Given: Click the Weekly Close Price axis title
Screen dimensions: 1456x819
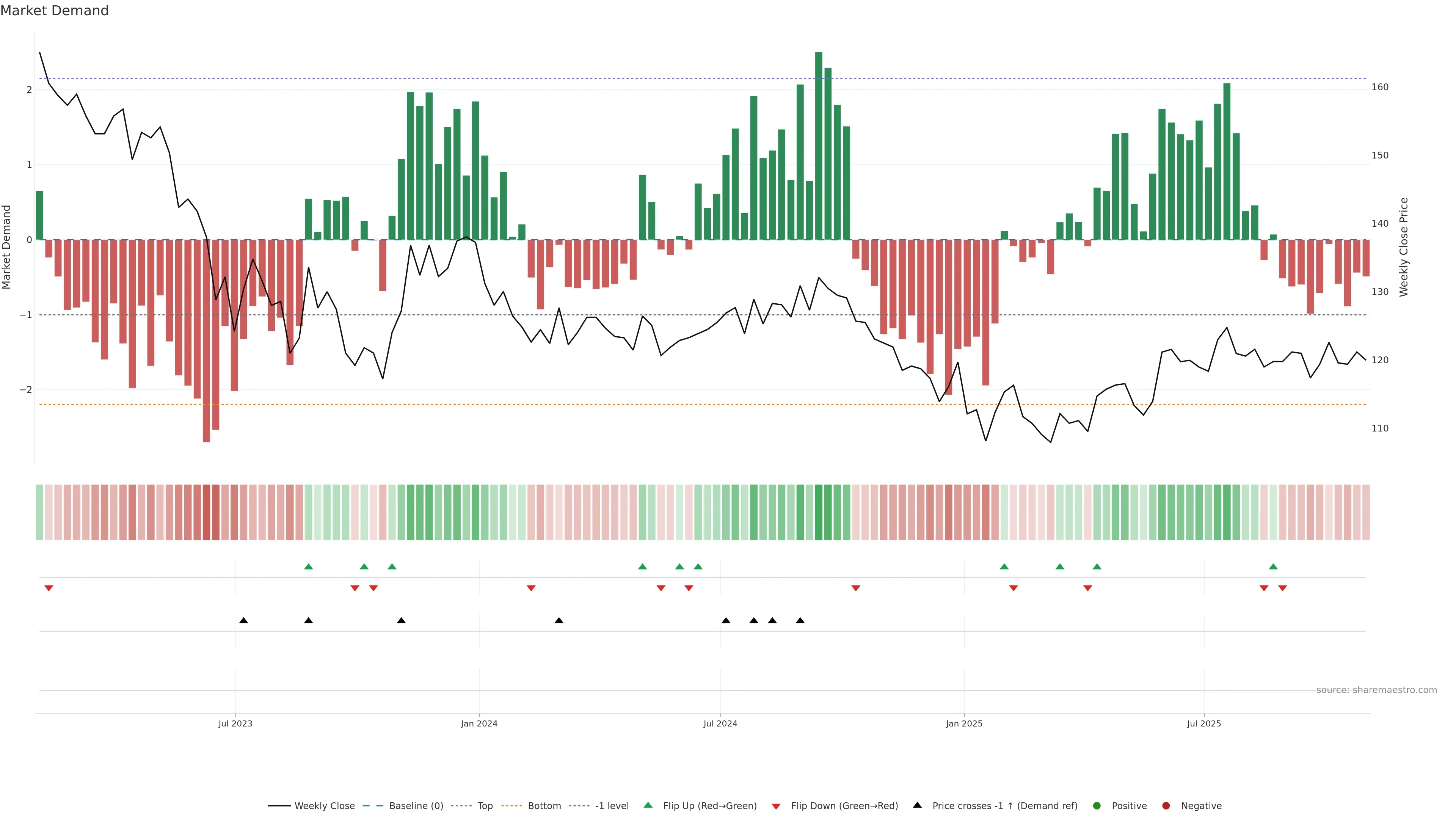Looking at the screenshot, I should click(x=1403, y=247).
